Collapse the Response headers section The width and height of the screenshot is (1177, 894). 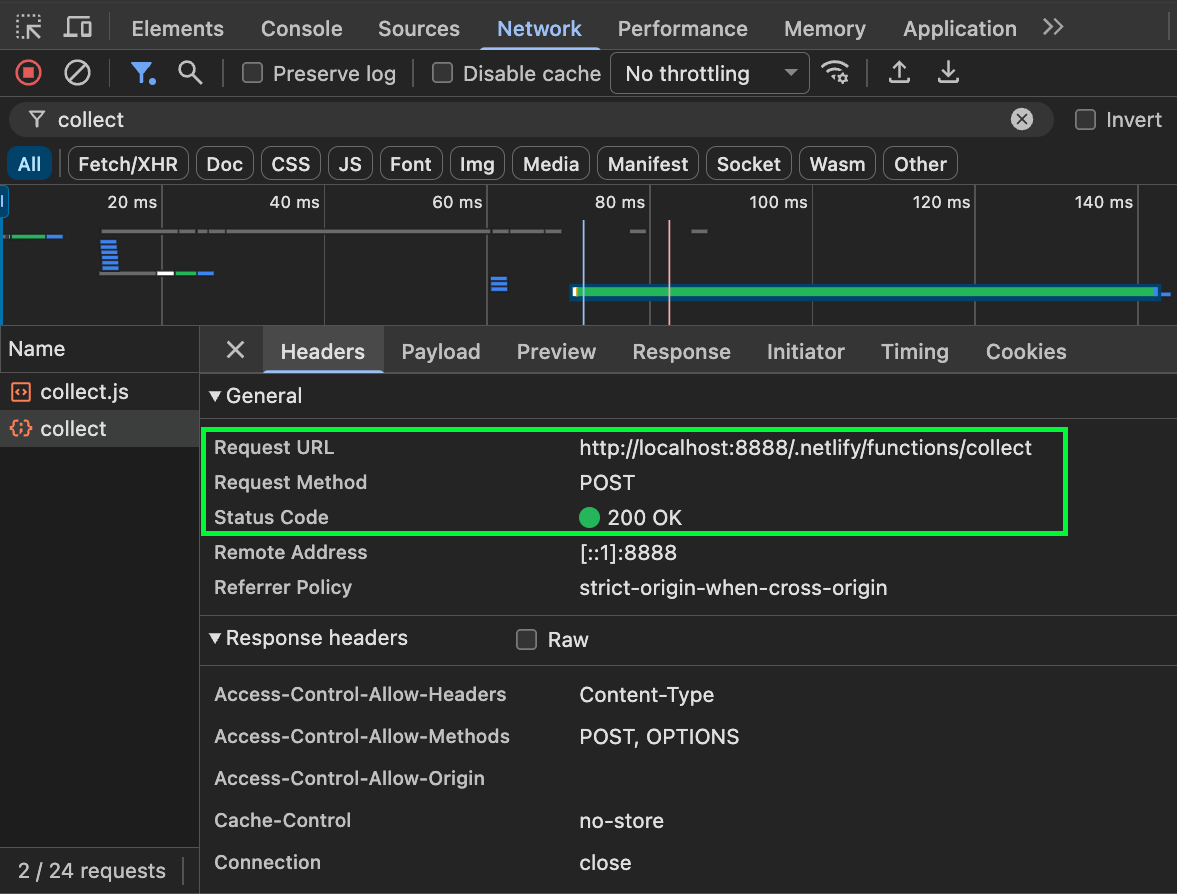pos(215,638)
